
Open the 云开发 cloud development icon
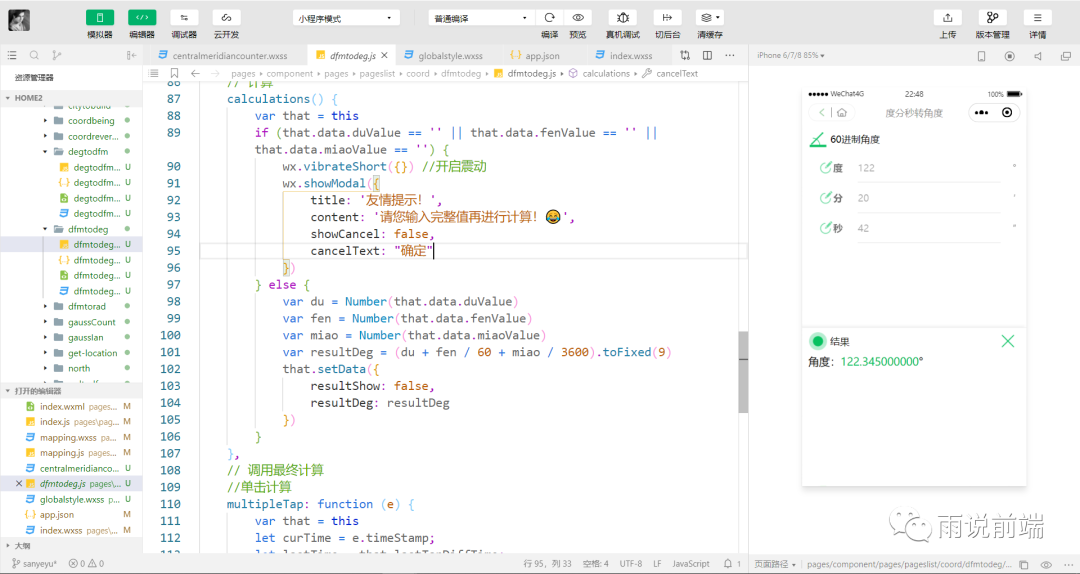pos(226,17)
